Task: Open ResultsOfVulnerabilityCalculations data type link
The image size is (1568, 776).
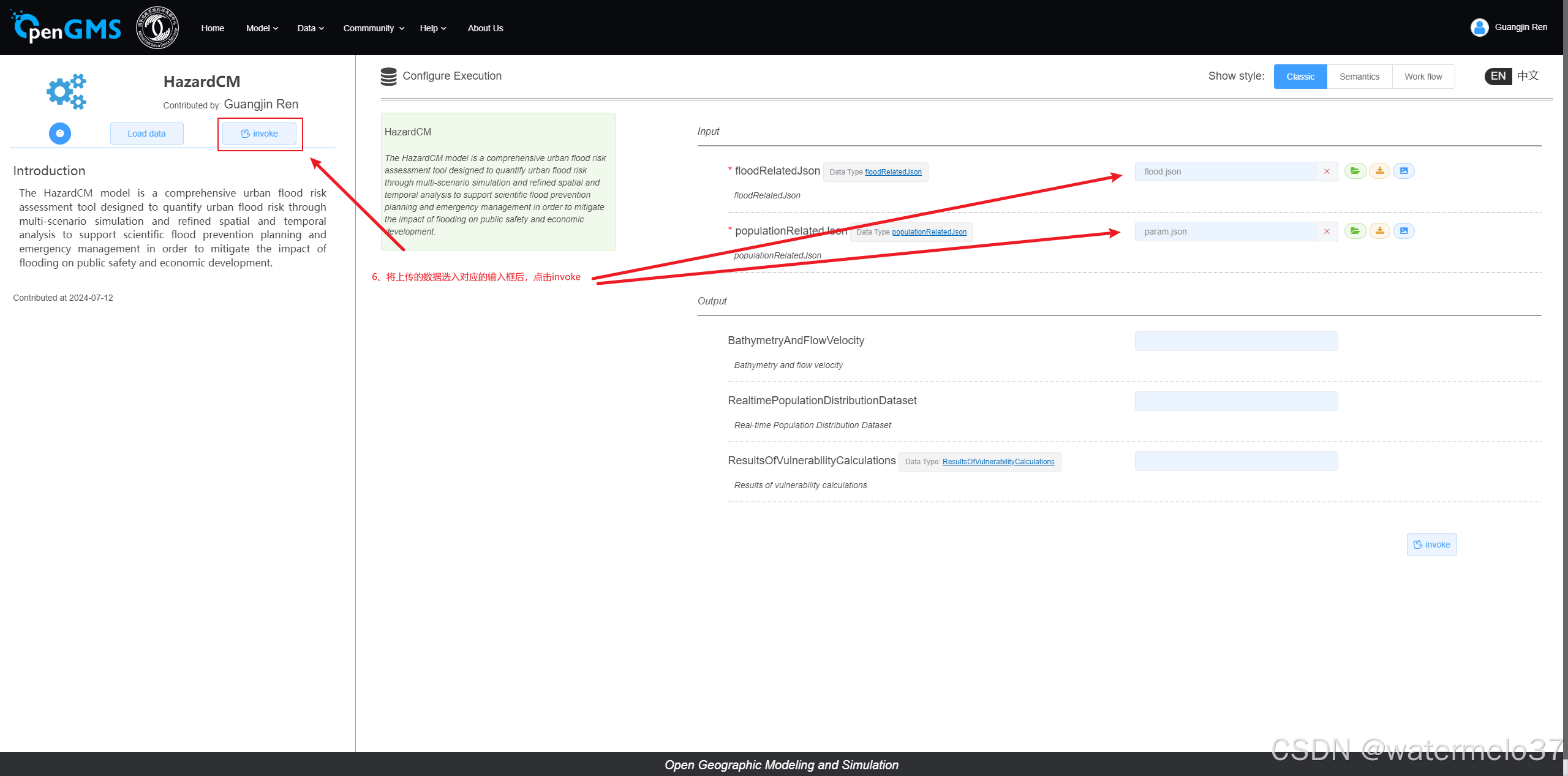Action: tap(998, 462)
